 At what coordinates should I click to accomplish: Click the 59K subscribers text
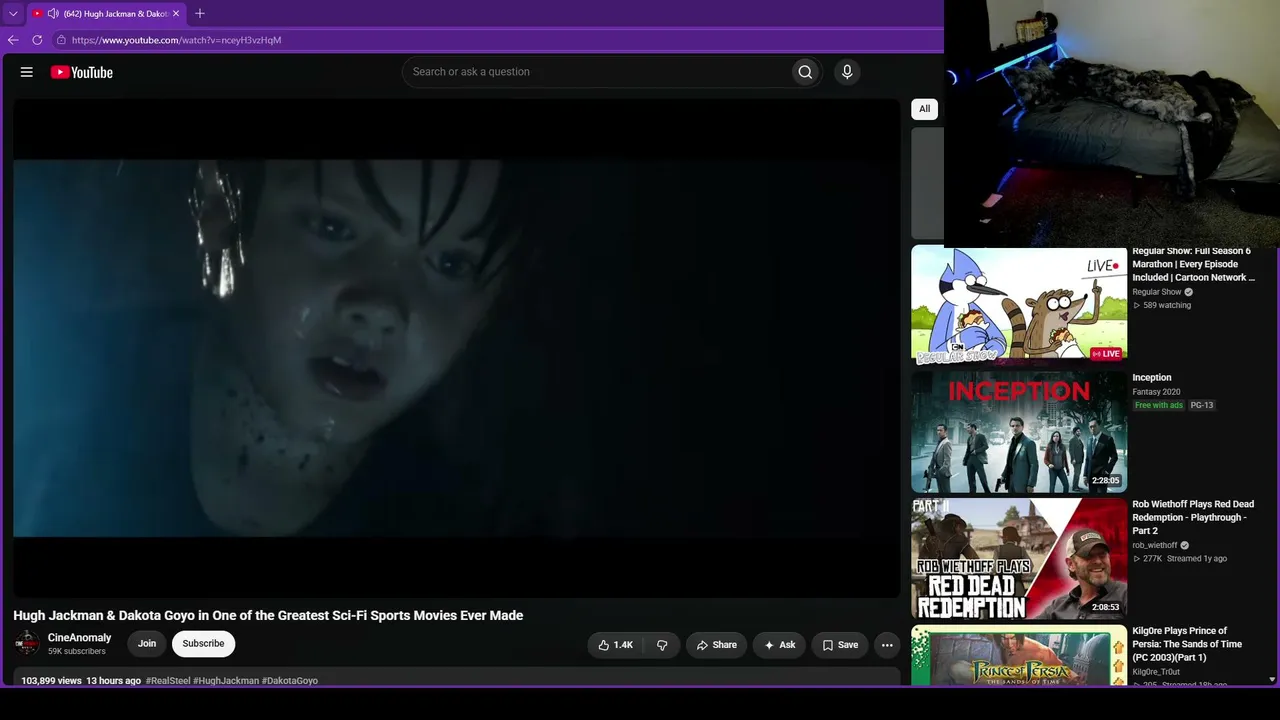click(x=77, y=652)
